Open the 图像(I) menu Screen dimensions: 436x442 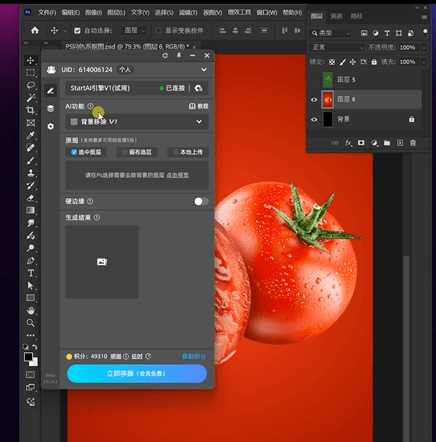[93, 13]
